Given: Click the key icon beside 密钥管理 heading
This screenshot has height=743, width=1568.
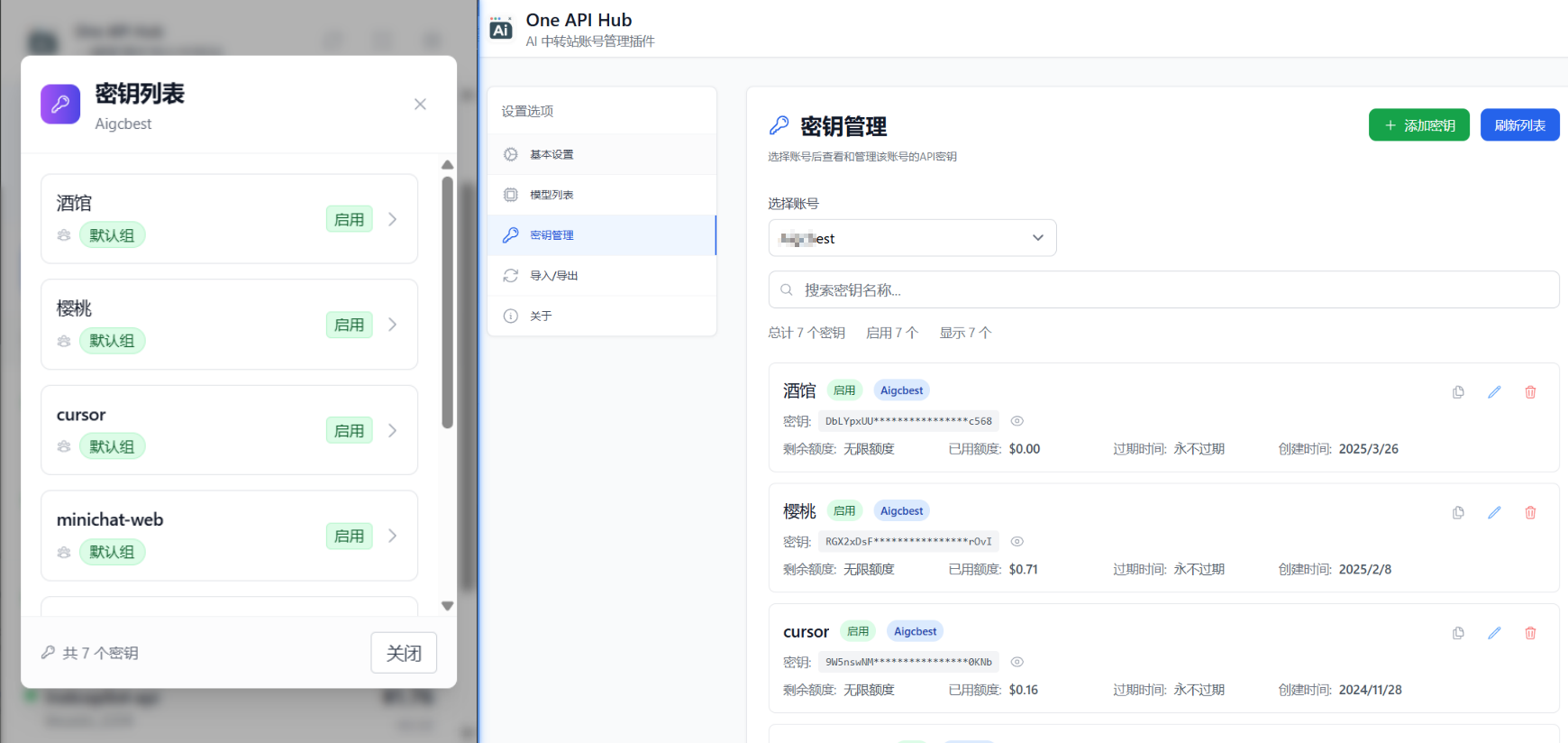Looking at the screenshot, I should 779,125.
